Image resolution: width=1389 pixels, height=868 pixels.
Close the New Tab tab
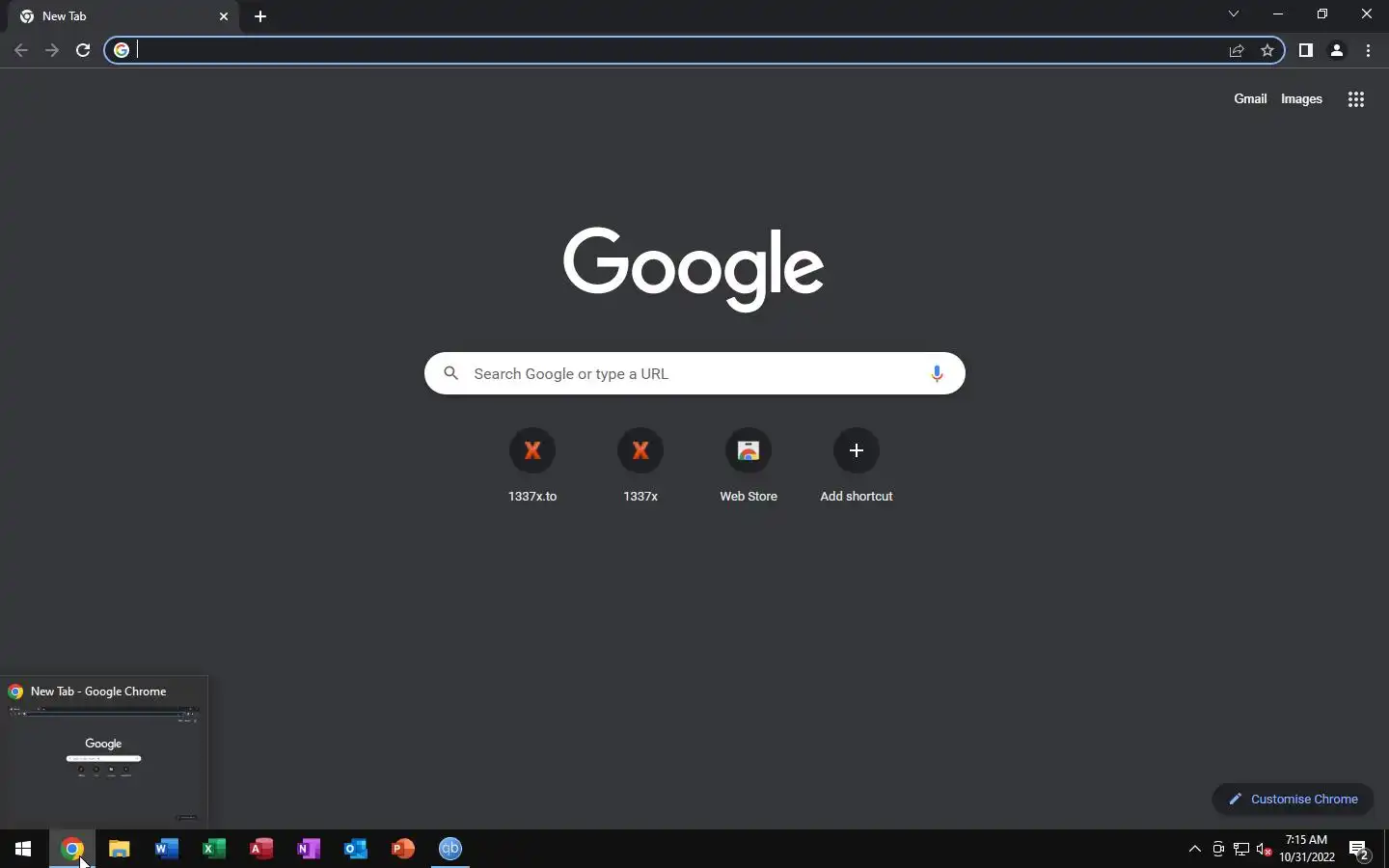[x=224, y=16]
